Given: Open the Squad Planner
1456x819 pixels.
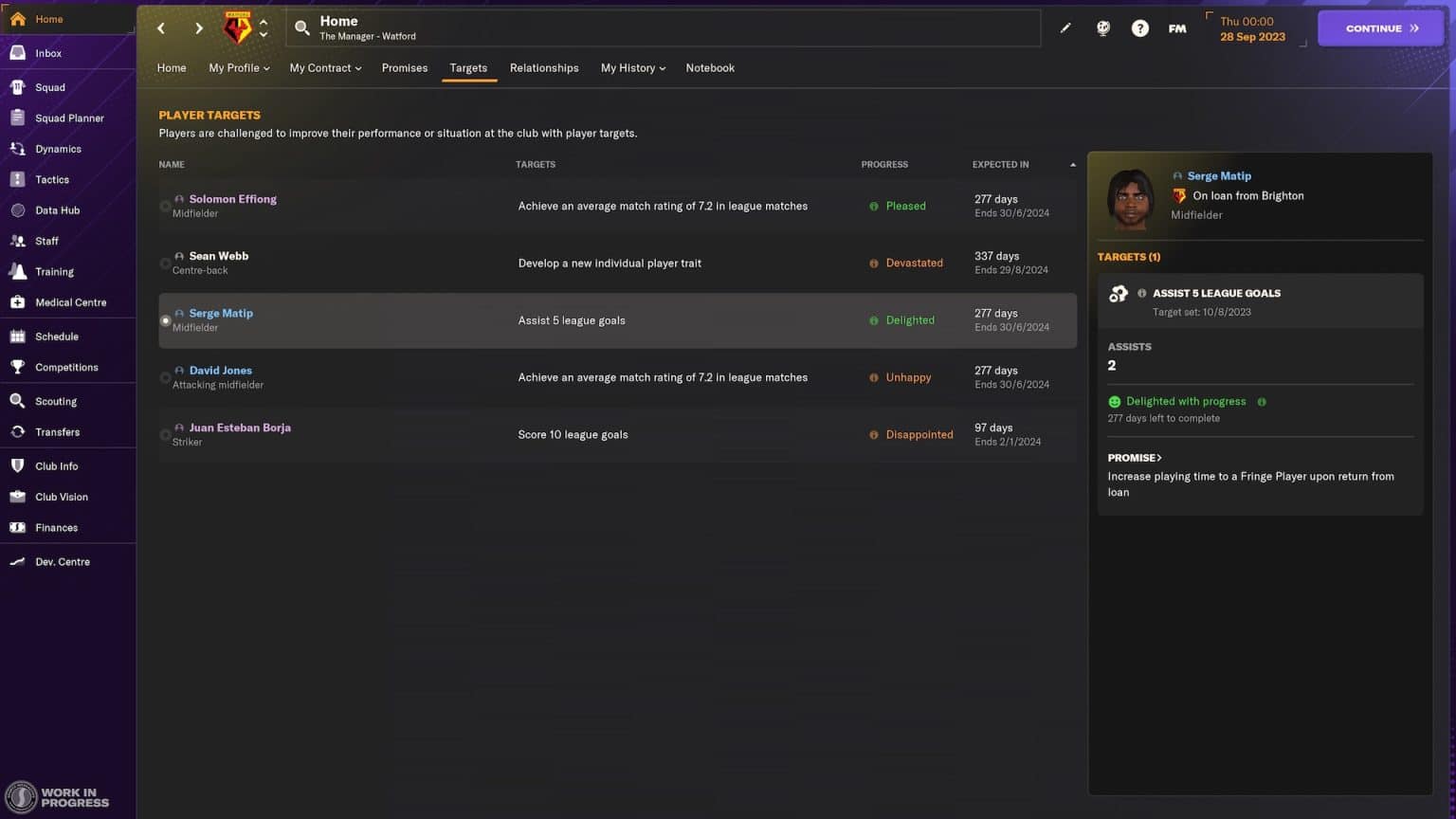Looking at the screenshot, I should (68, 118).
